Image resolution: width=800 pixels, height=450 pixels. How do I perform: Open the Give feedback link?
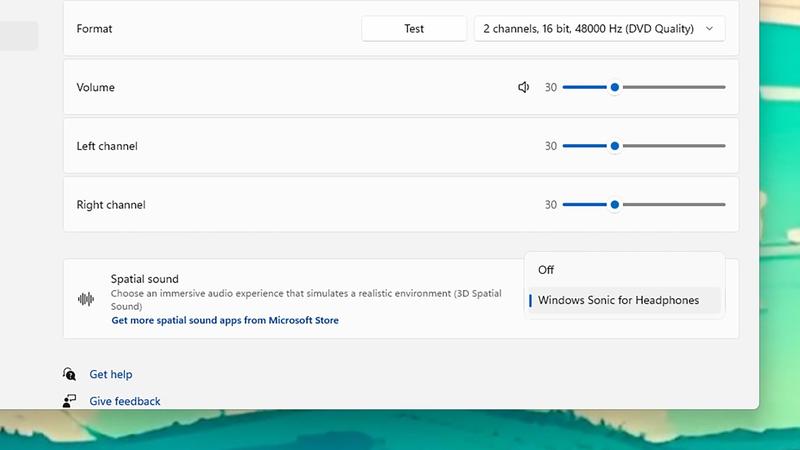(125, 401)
